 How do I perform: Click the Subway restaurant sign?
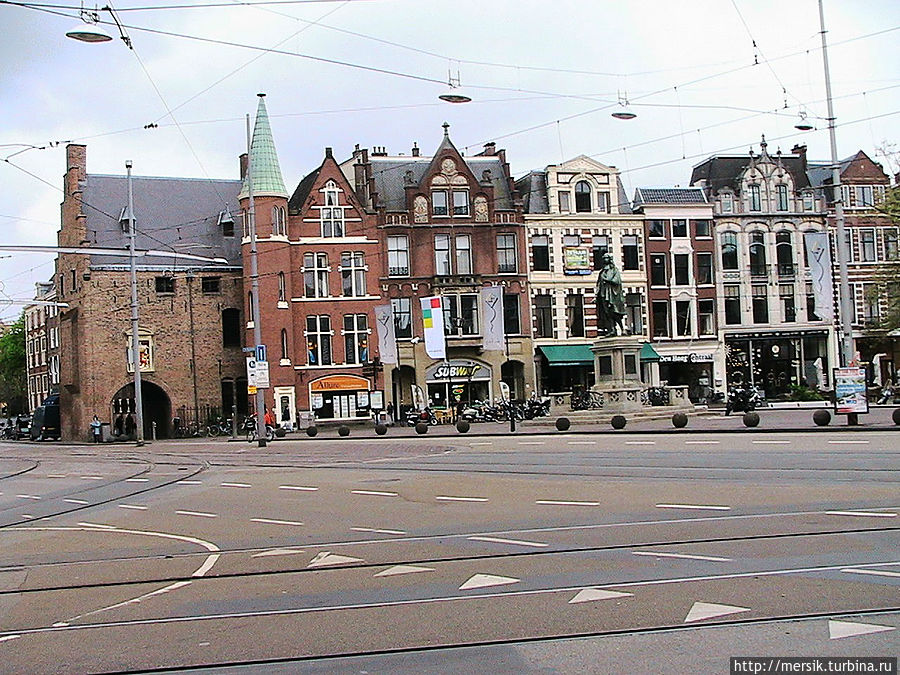click(456, 371)
